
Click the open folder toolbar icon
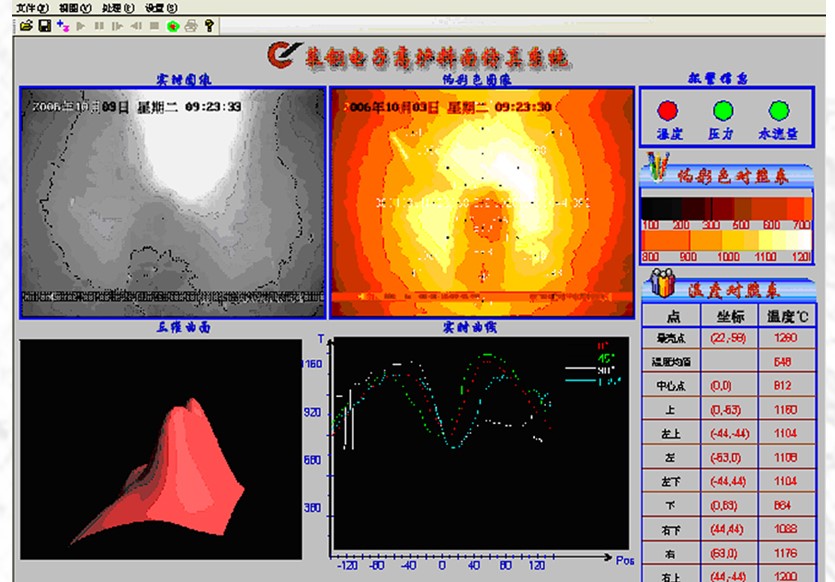pyautogui.click(x=27, y=25)
